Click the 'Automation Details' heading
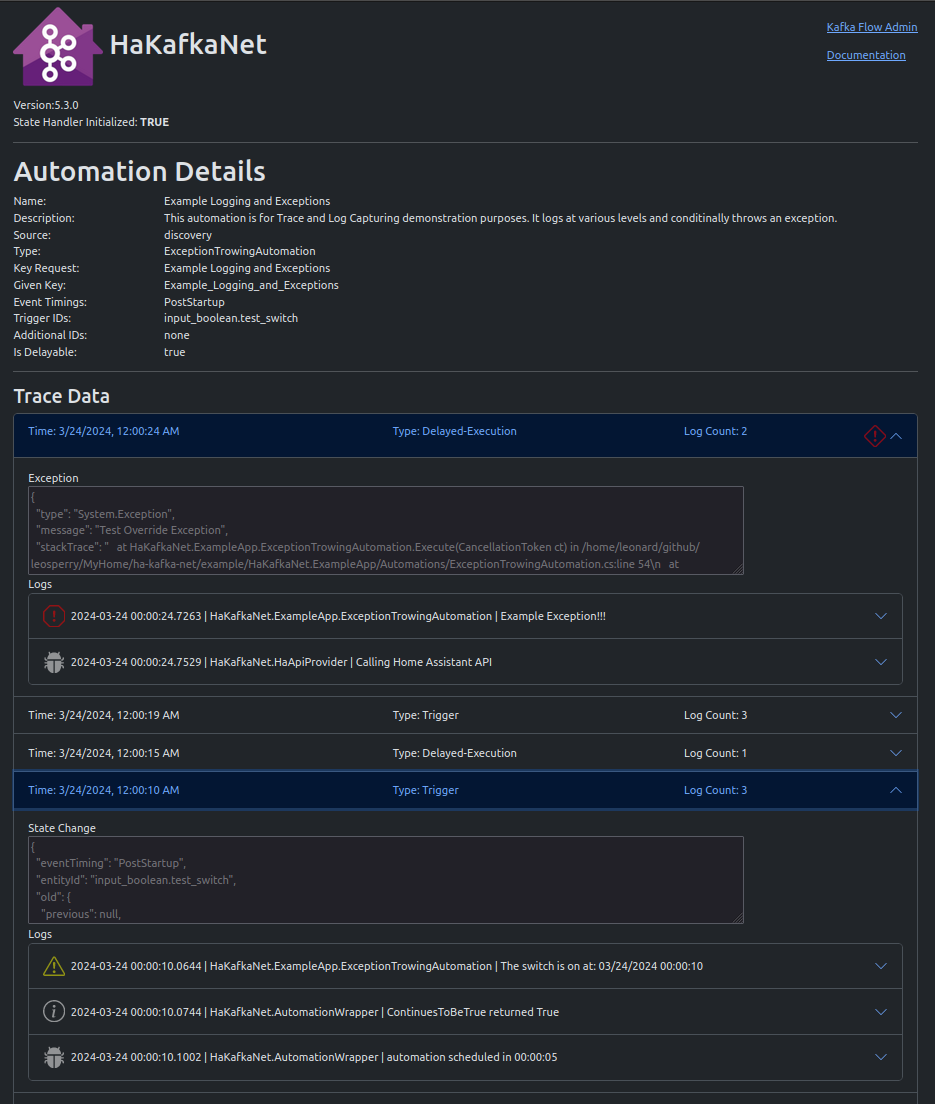Viewport: 935px width, 1104px height. coord(139,171)
